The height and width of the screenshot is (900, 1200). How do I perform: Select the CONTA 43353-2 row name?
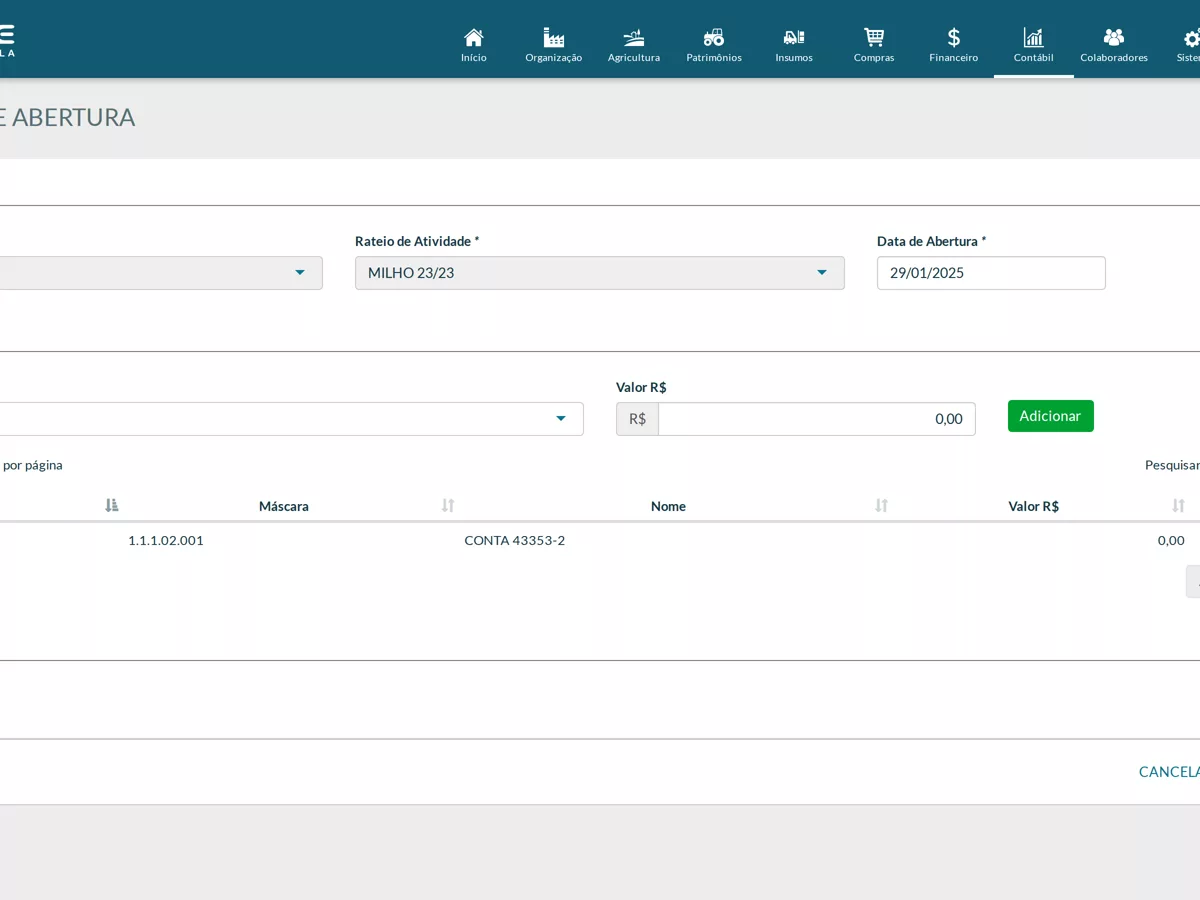pyautogui.click(x=515, y=540)
